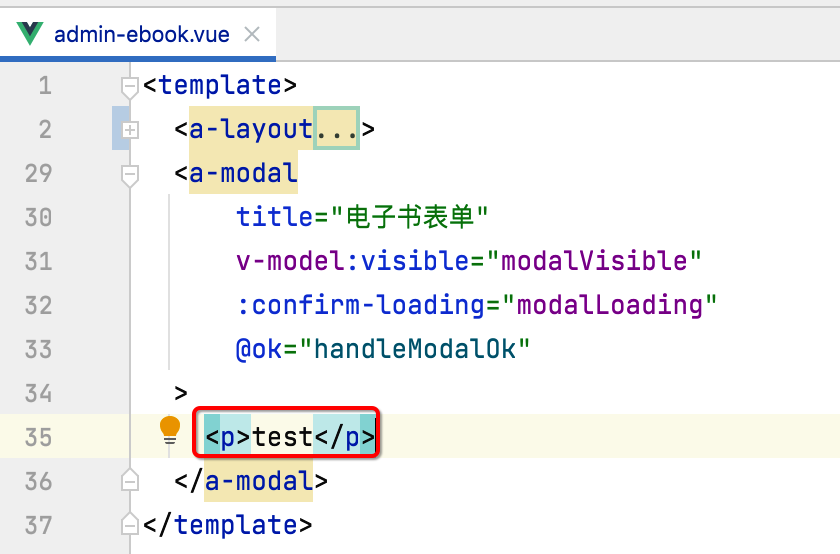Click line number 37 in gutter
Screen dimensions: 840x554
point(39,525)
